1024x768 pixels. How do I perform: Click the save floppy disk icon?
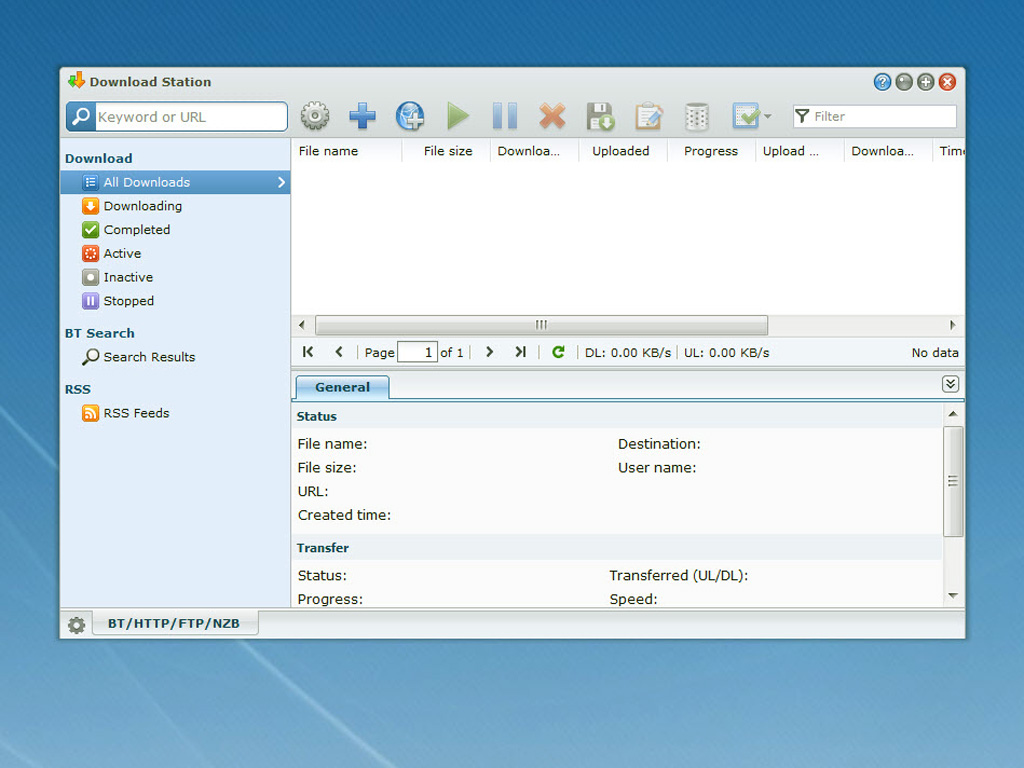(600, 116)
